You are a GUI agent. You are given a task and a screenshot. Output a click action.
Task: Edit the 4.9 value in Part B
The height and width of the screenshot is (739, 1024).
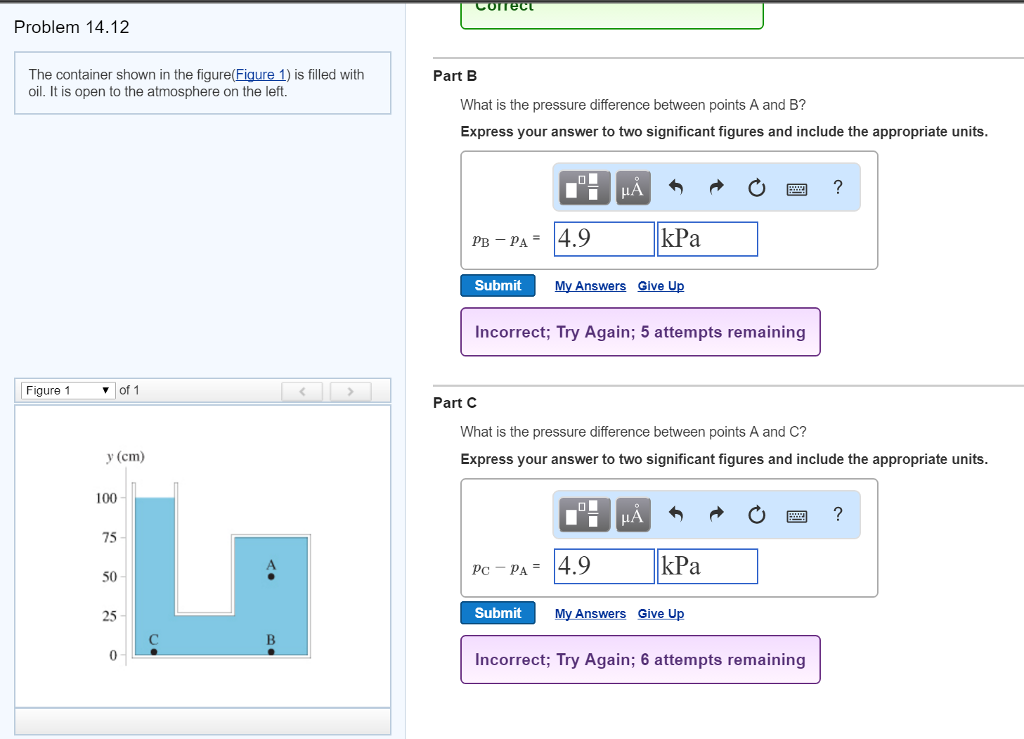pyautogui.click(x=603, y=238)
